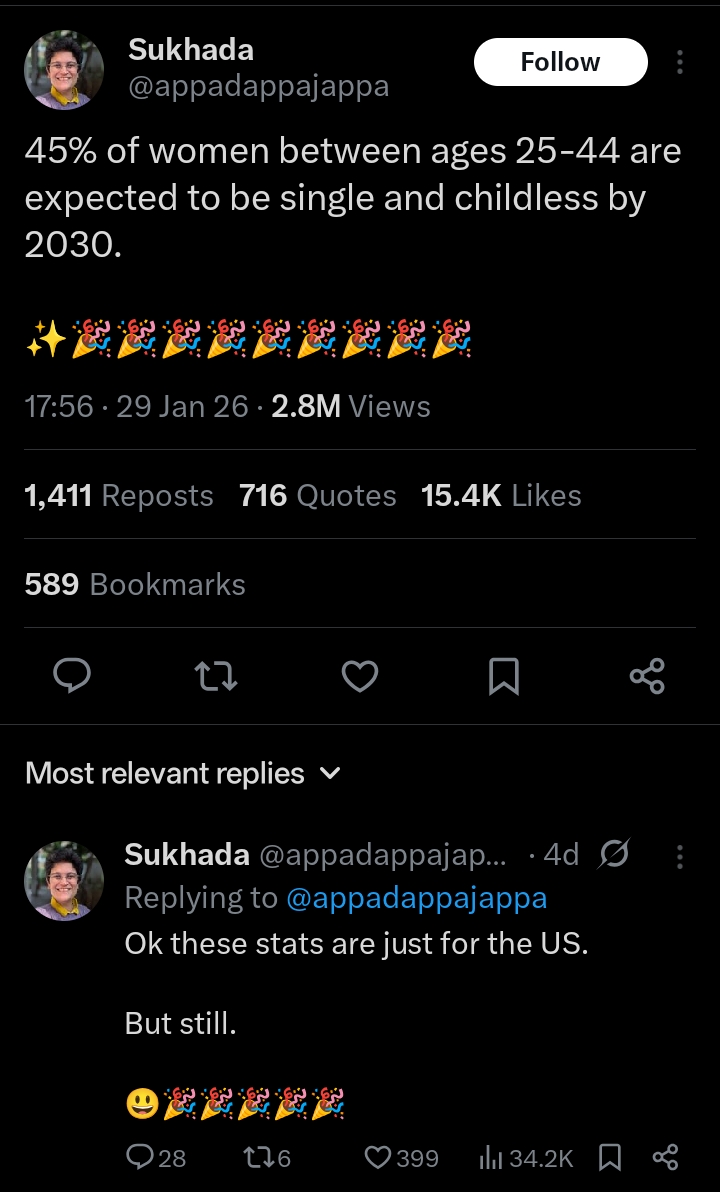
Task: Open Sukhada's profile picture on main post
Action: [64, 69]
